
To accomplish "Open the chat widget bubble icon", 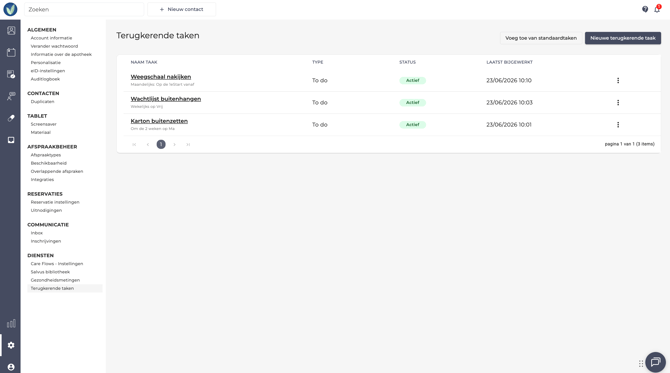I will click(655, 362).
